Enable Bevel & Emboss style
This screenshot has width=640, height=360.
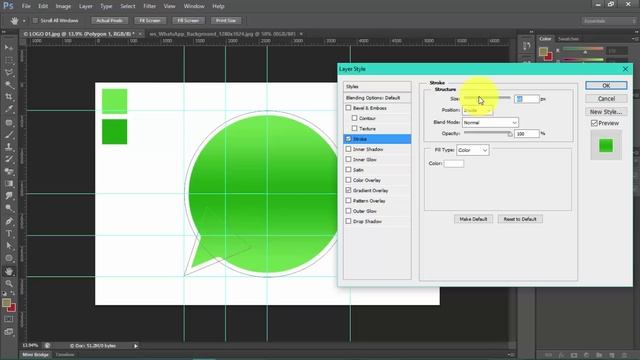(348, 108)
